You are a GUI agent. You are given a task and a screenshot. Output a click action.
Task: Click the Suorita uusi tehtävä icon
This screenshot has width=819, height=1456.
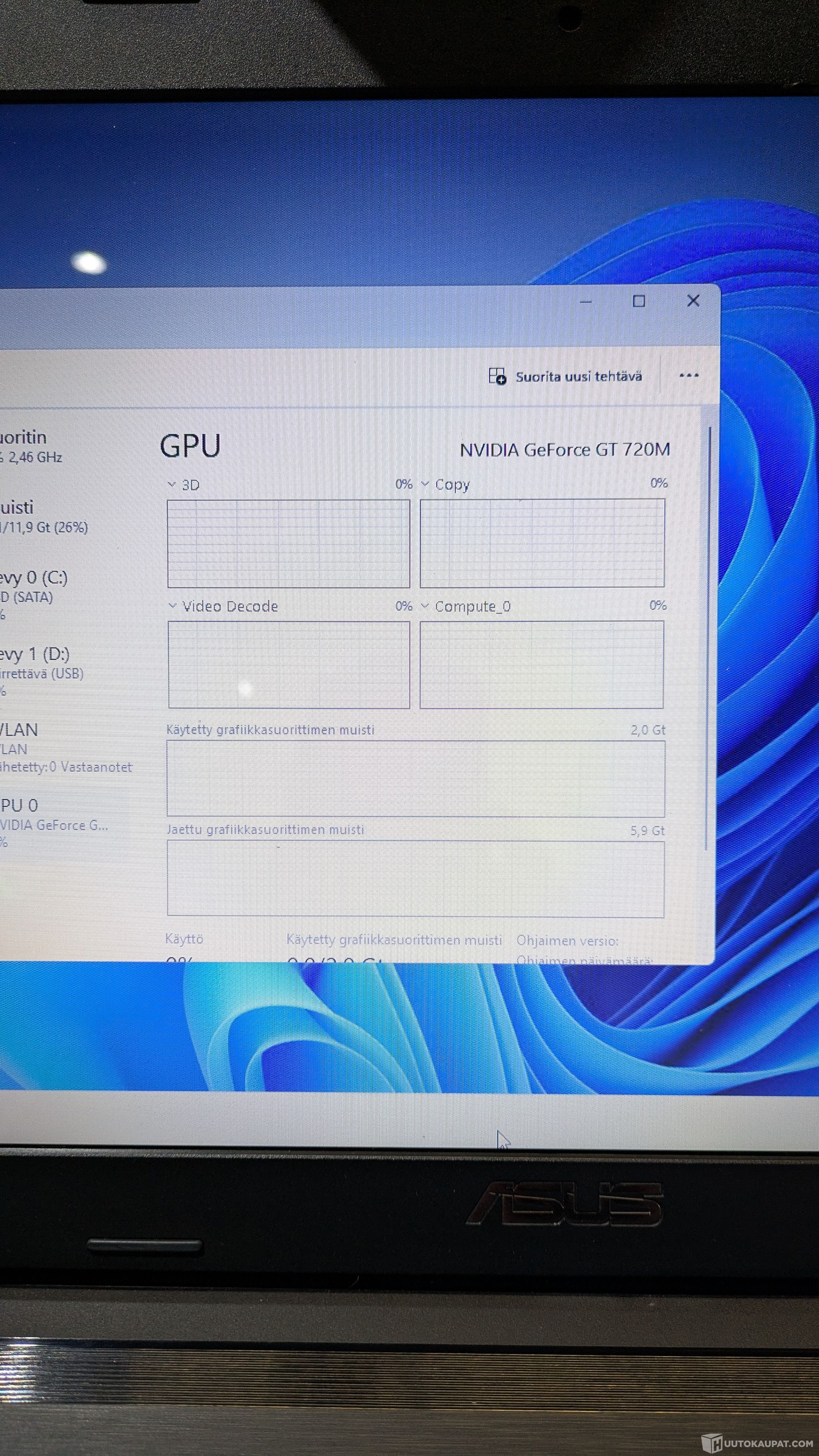click(x=497, y=376)
